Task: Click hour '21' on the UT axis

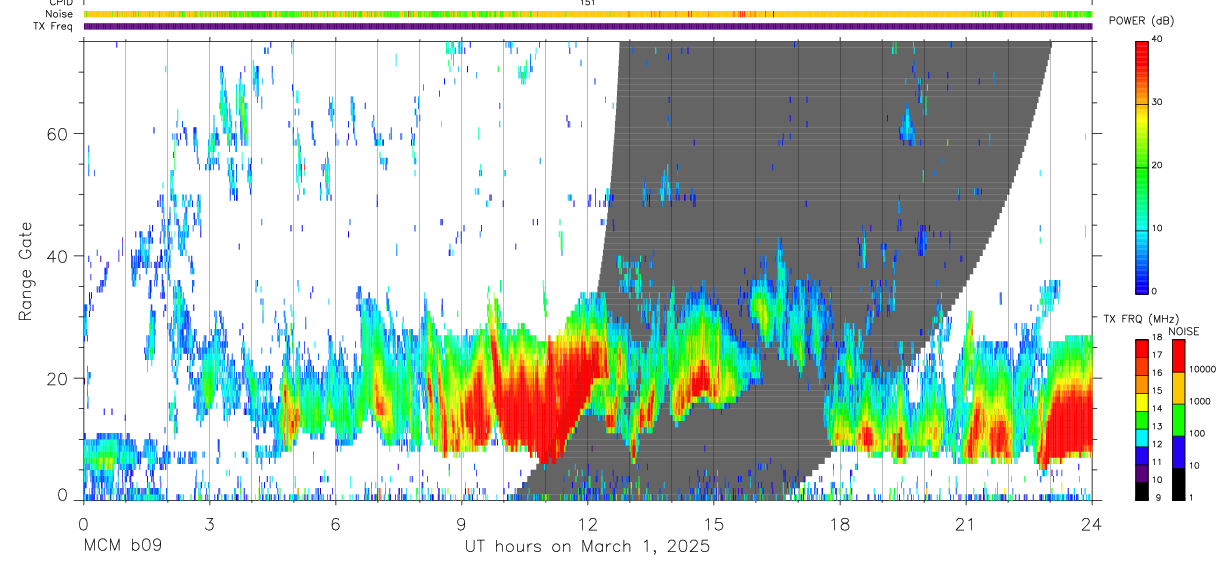Action: point(966,524)
